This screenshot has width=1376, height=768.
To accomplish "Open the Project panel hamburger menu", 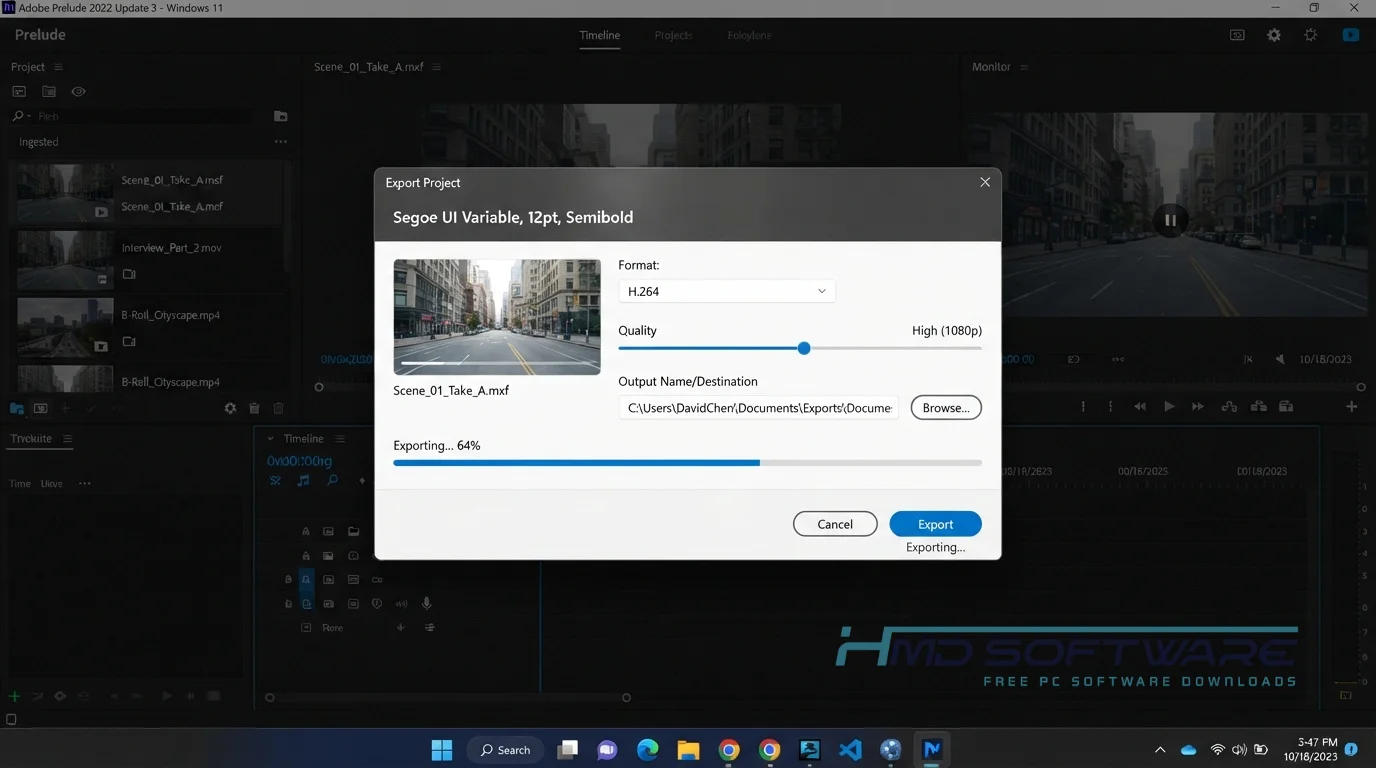I will tap(58, 67).
